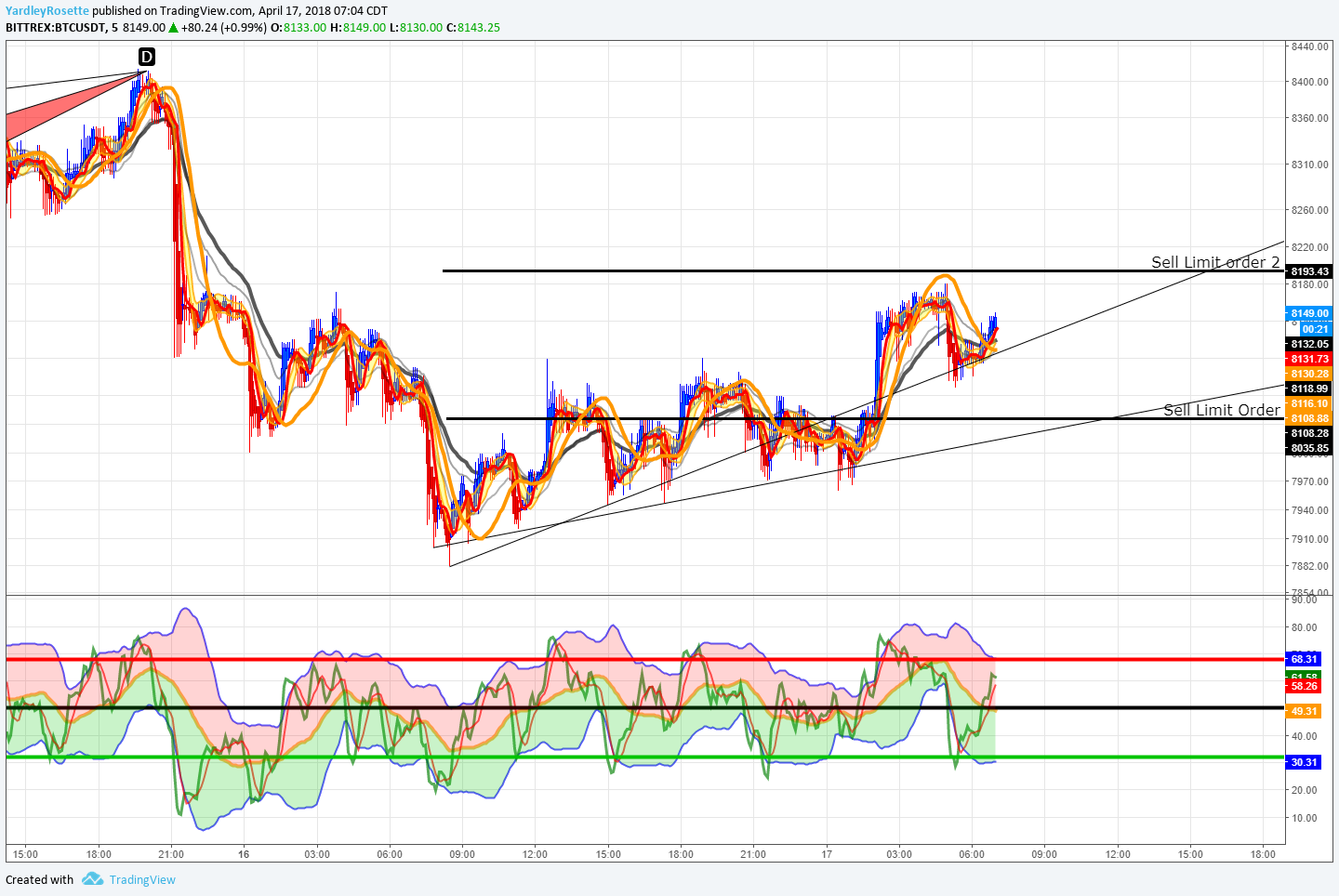Click the O:8133.00 open value
The image size is (1339, 896).
coord(298,27)
